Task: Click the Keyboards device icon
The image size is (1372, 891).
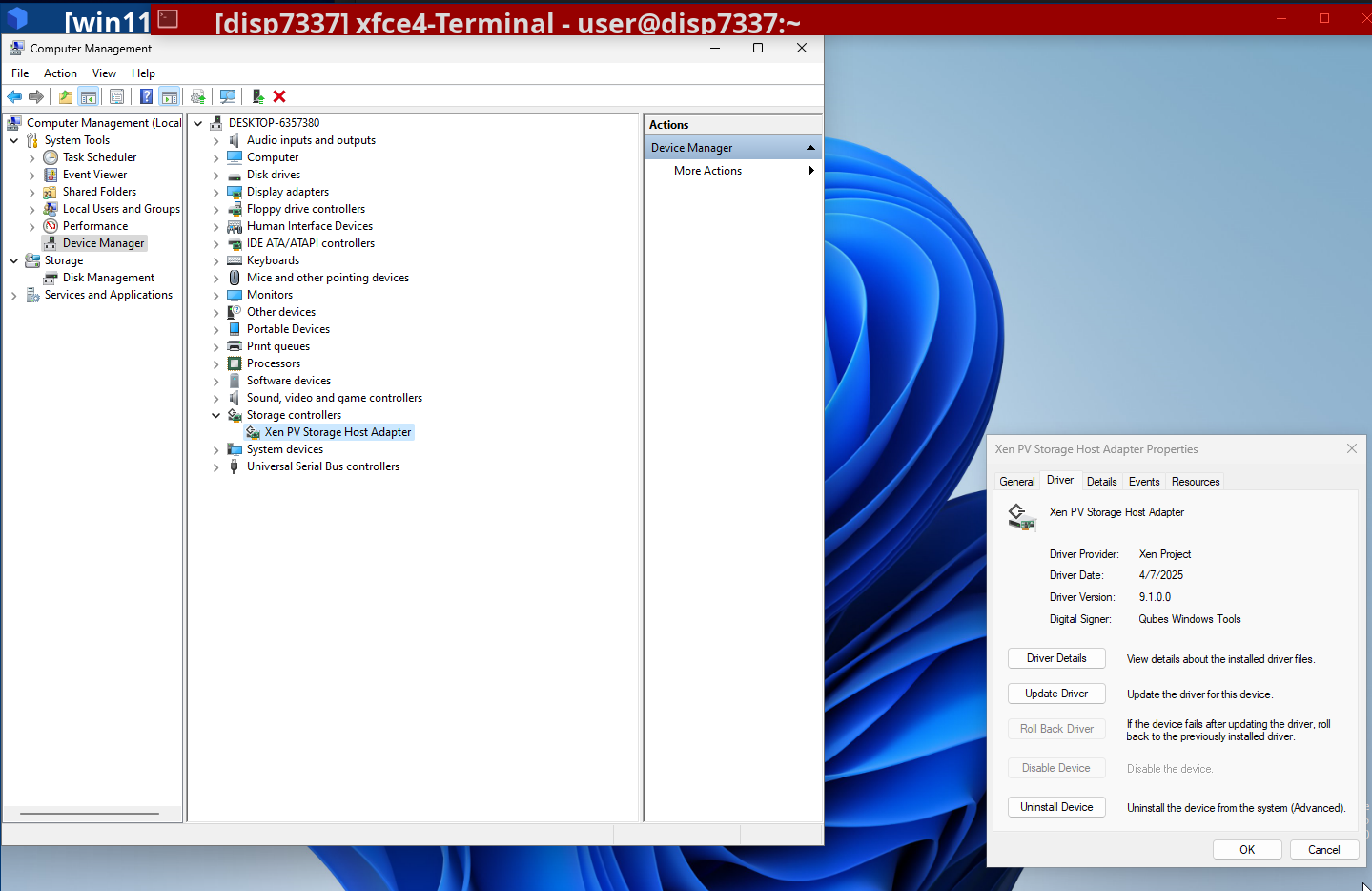Action: click(x=235, y=260)
